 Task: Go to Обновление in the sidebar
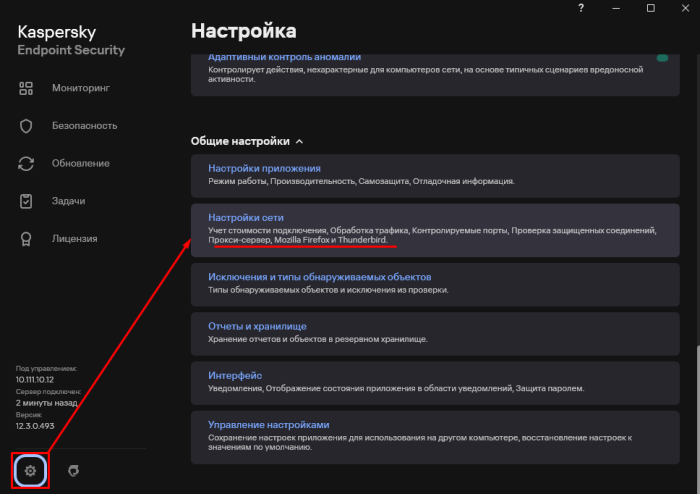click(x=81, y=163)
